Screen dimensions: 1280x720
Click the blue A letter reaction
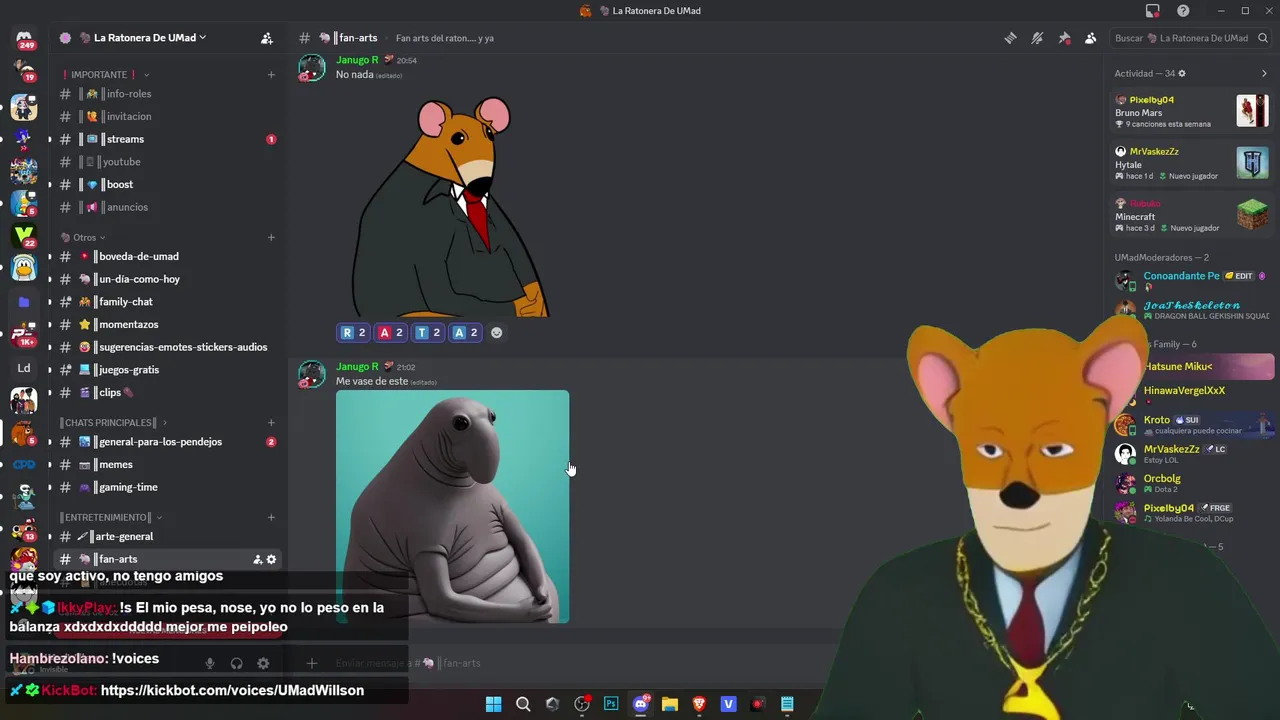coord(465,333)
